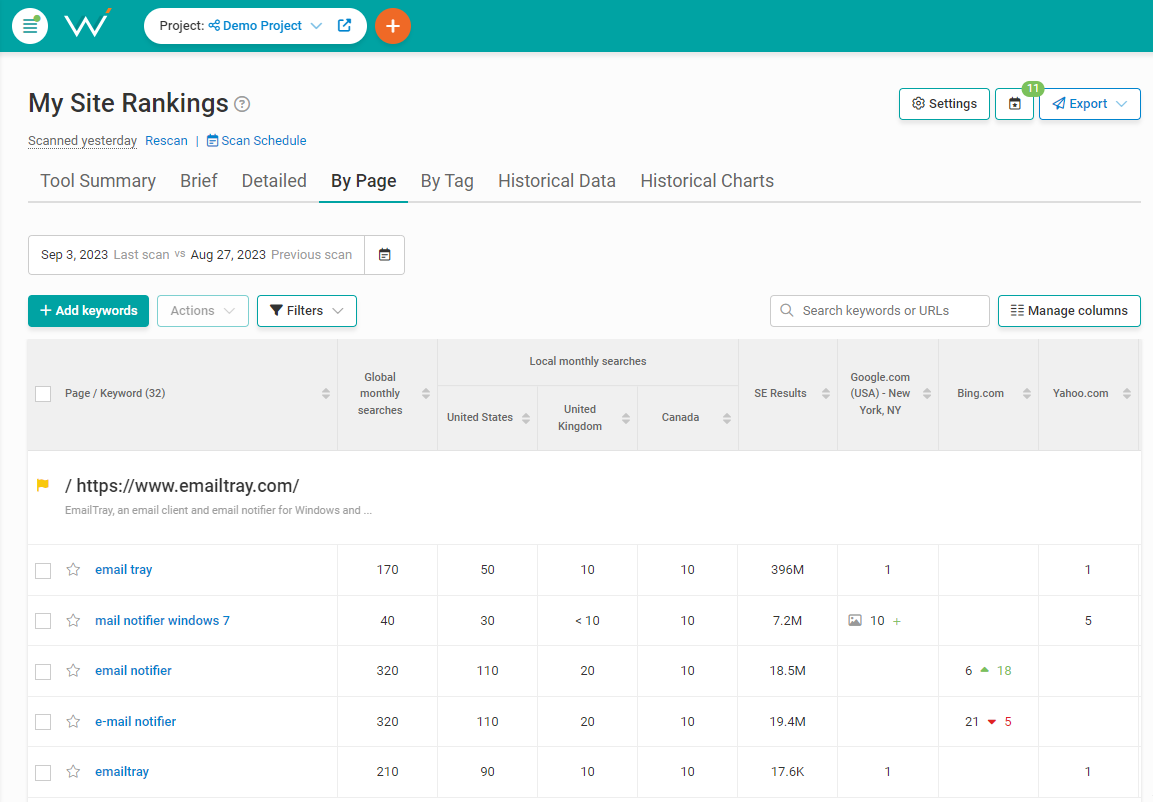Open the email tray keyword link

coord(124,570)
